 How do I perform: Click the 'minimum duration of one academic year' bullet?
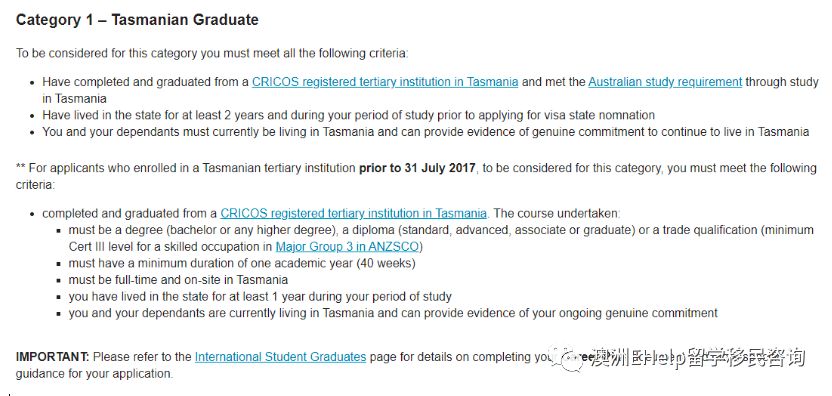tap(242, 263)
